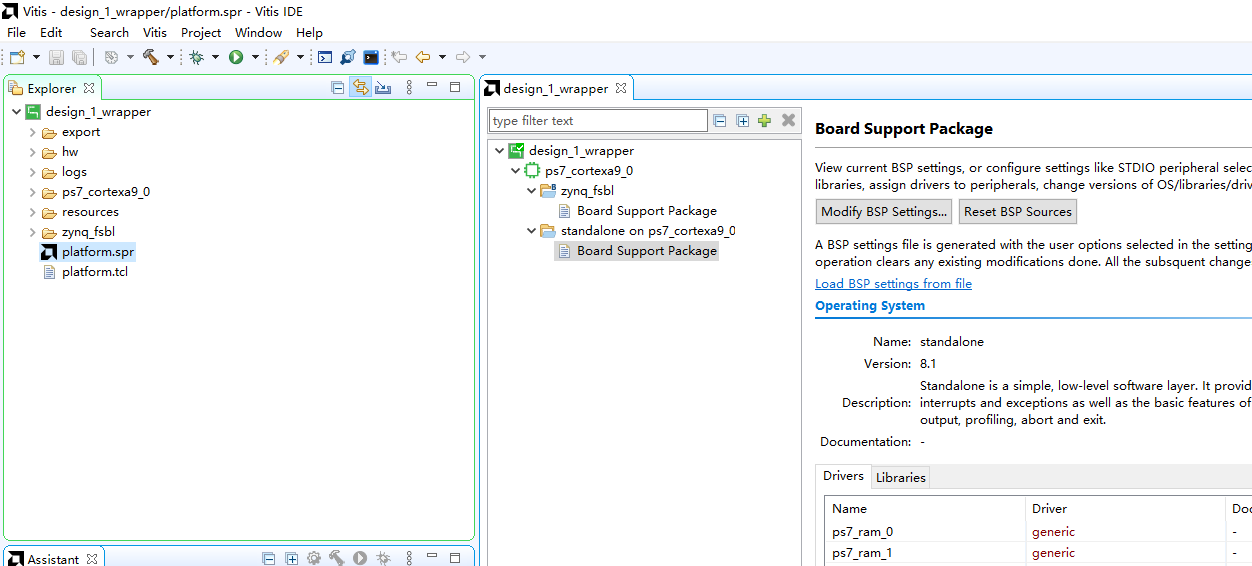
Task: Click Assistant panel collapse all icon
Action: coord(269,558)
